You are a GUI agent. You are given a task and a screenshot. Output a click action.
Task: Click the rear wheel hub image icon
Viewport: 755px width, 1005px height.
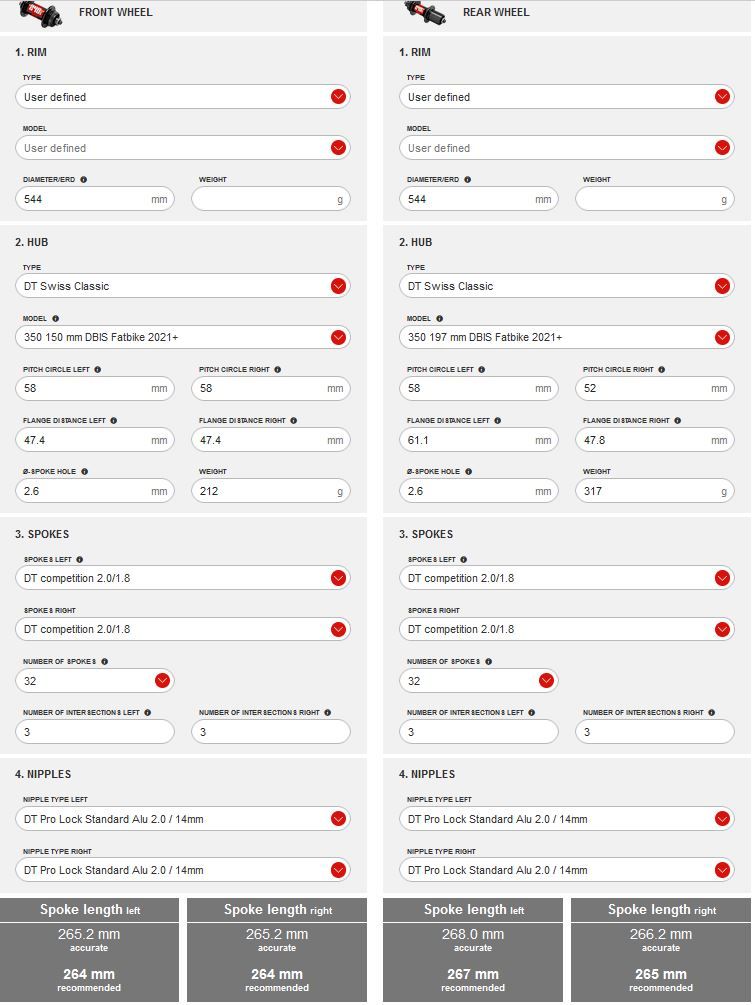pos(425,12)
